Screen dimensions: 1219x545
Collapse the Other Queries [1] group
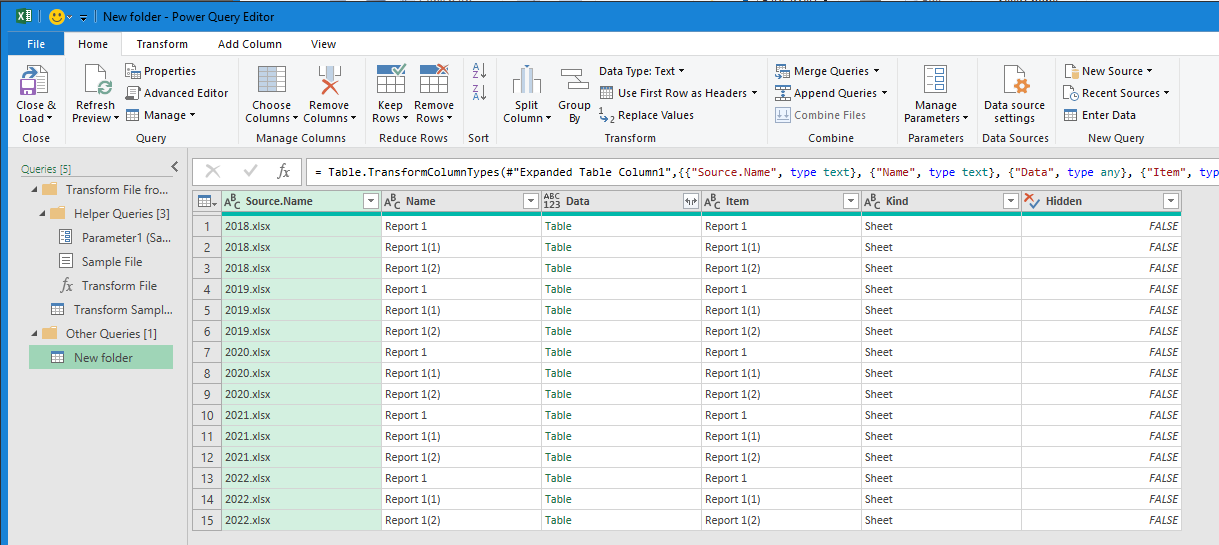(35, 334)
